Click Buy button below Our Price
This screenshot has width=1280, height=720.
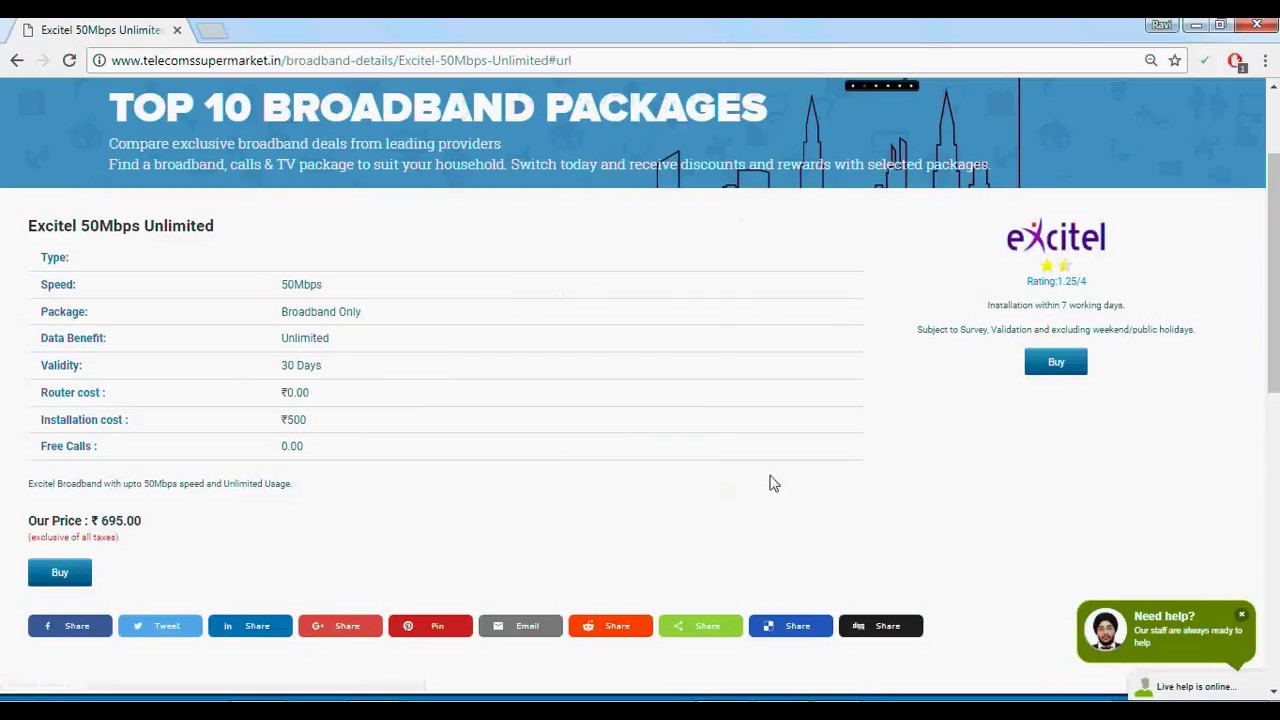point(60,573)
